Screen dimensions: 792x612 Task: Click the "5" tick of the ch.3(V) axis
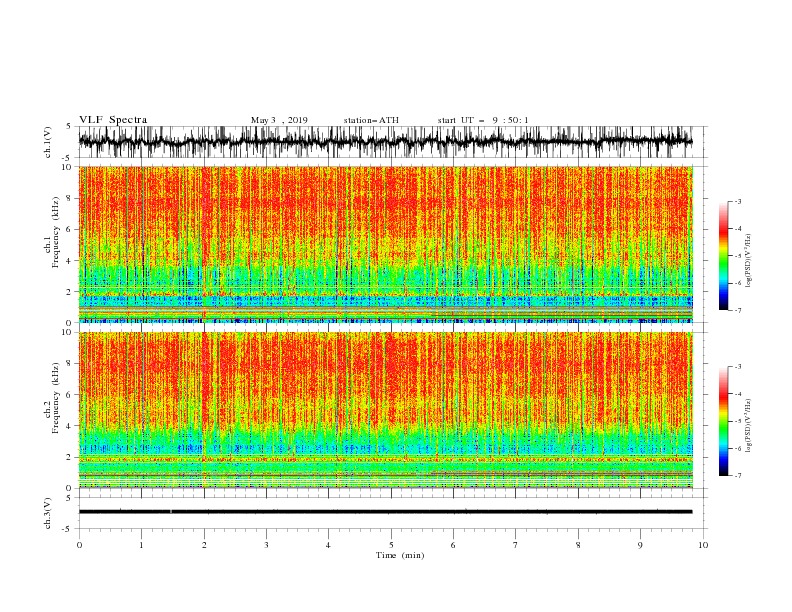(x=70, y=498)
